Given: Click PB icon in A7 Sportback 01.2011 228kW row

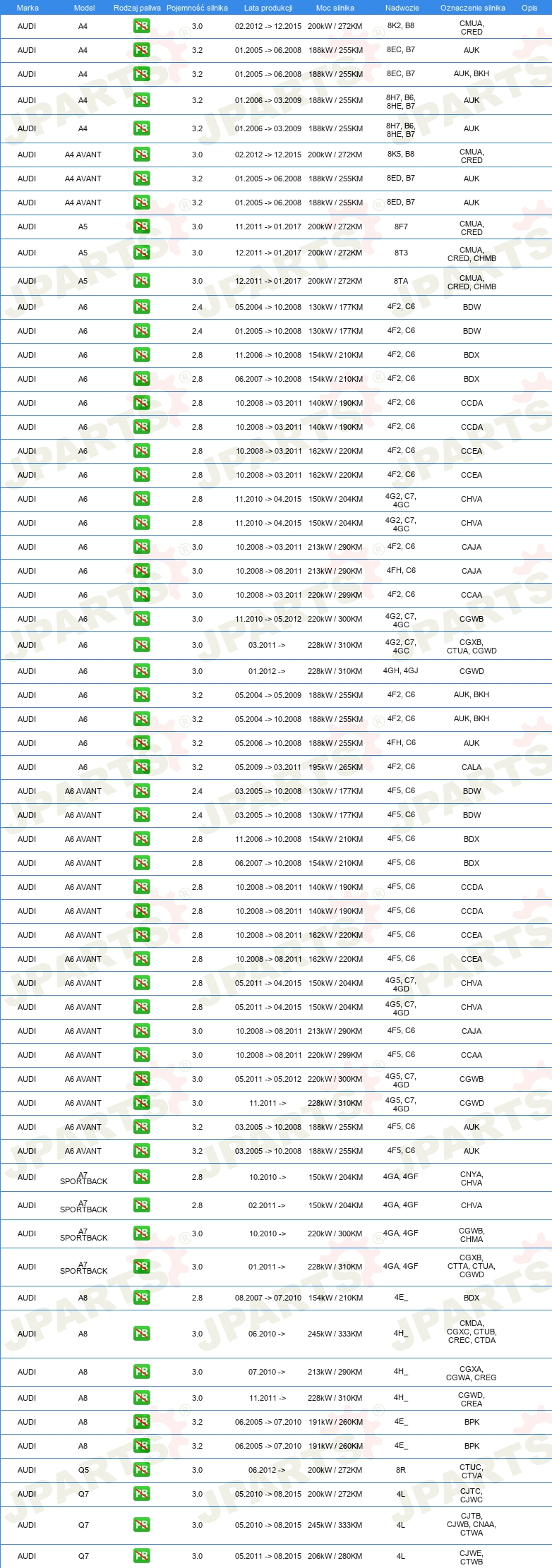Looking at the screenshot, I should (x=141, y=1267).
